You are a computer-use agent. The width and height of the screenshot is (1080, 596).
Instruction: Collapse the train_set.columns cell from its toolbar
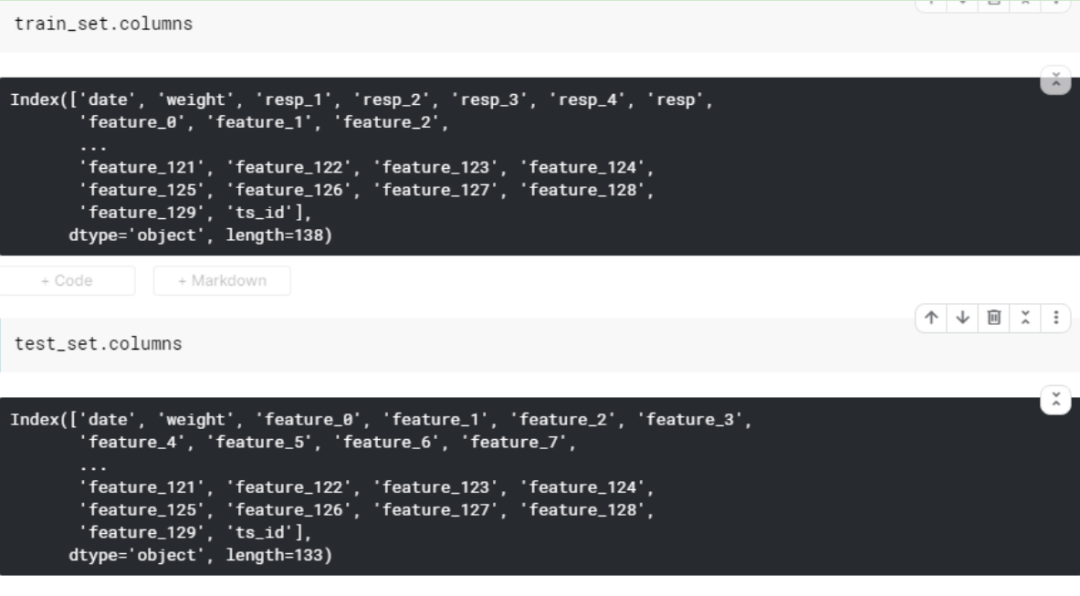(1025, 3)
